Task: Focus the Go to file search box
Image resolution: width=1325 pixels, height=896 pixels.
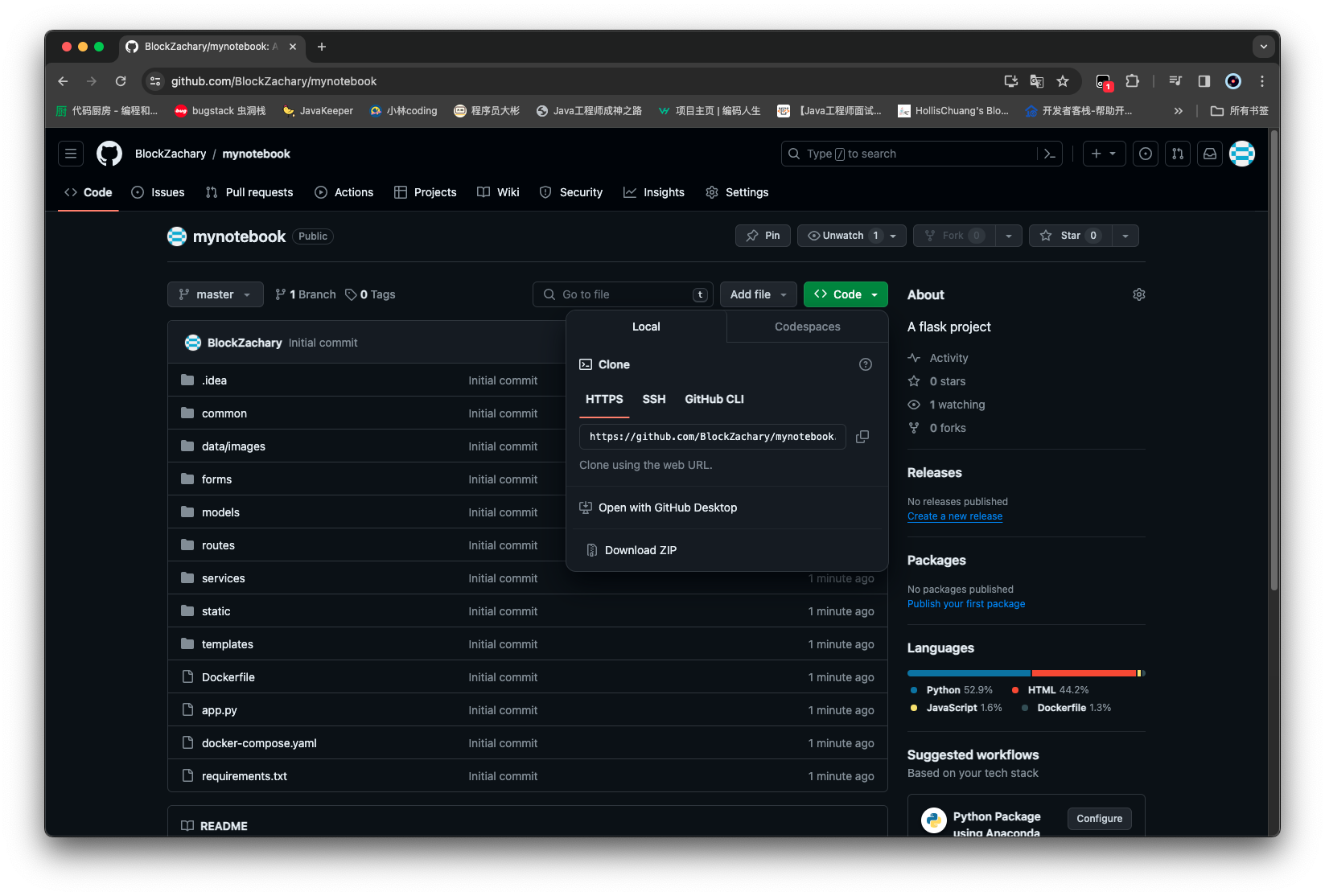Action: point(623,294)
